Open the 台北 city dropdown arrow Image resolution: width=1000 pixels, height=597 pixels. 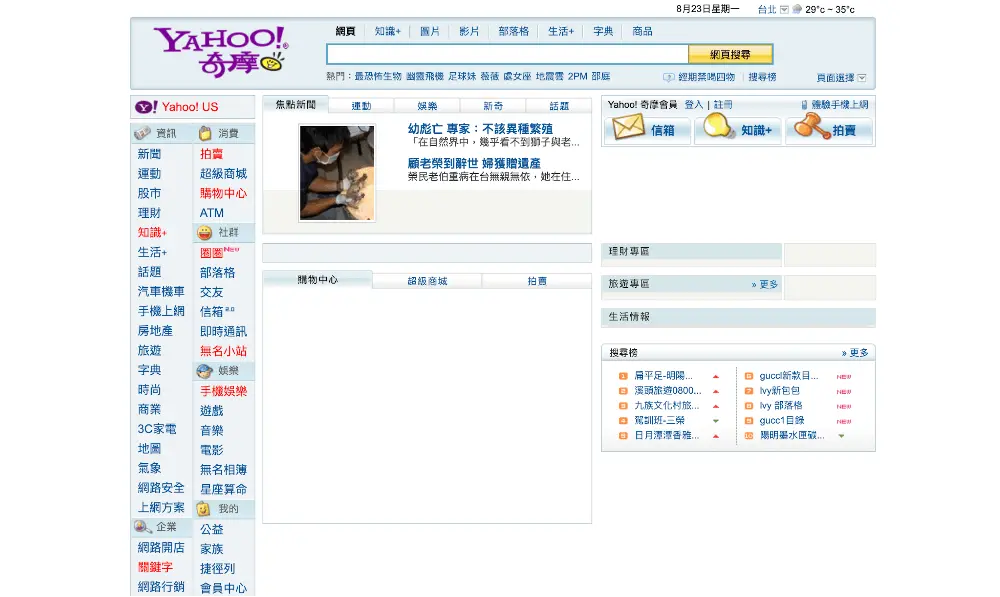[x=784, y=10]
